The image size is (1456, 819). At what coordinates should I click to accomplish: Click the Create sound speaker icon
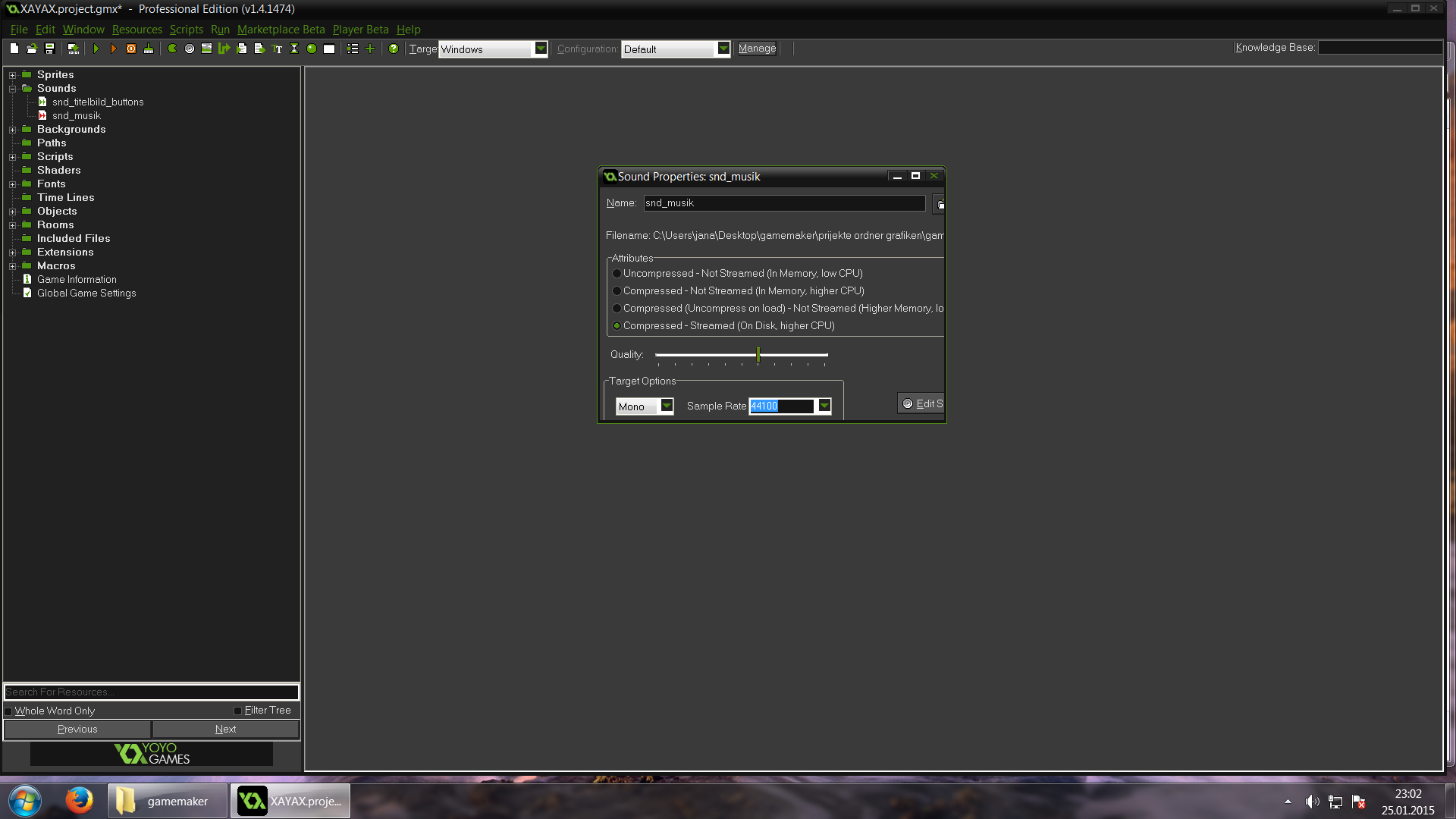[x=190, y=49]
